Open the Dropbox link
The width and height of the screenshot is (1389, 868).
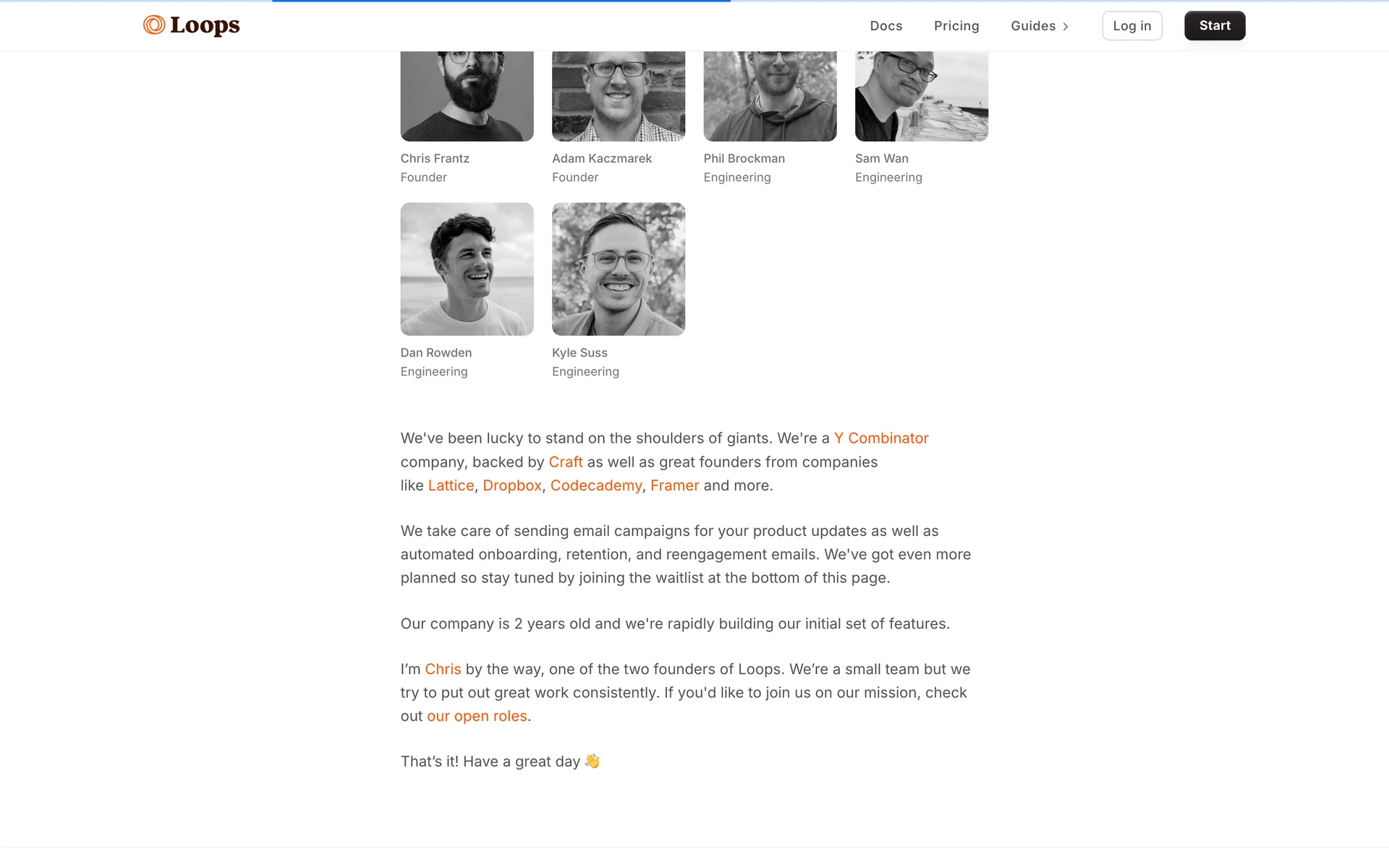pyautogui.click(x=512, y=485)
